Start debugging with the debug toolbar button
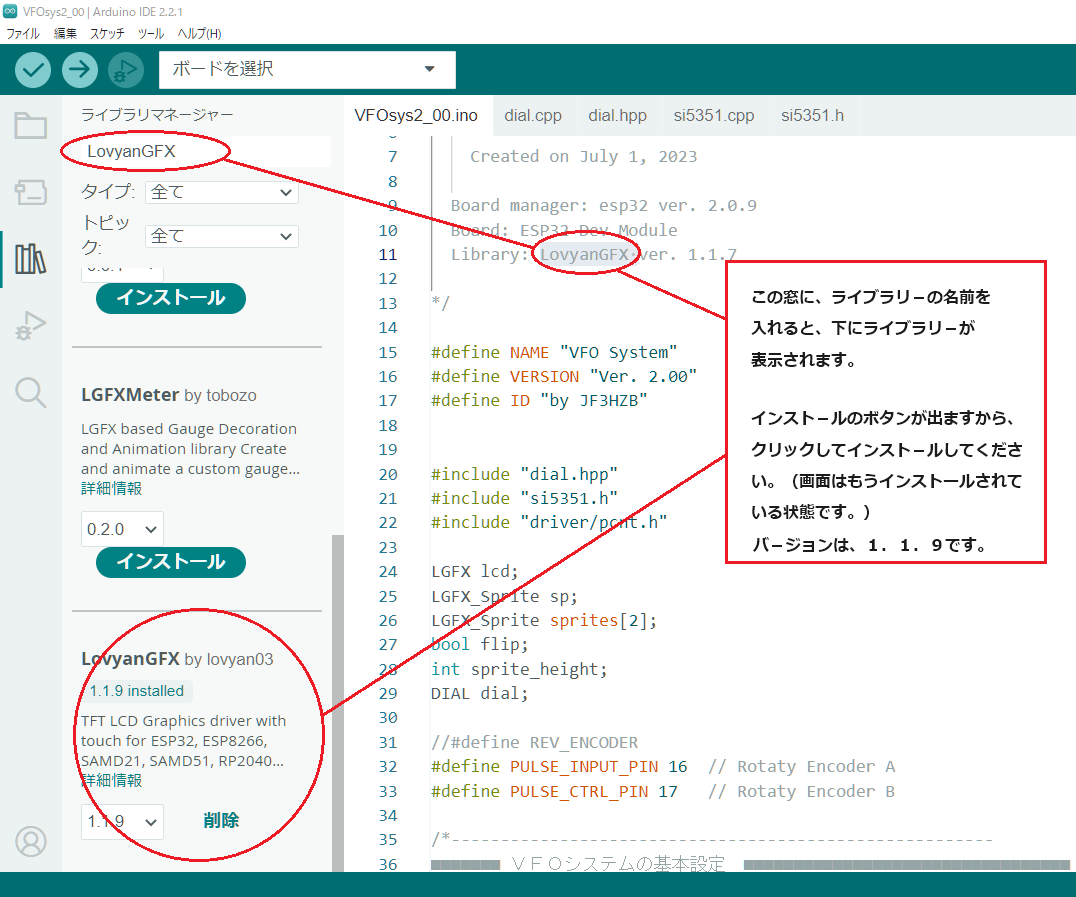1076x897 pixels. click(x=126, y=69)
